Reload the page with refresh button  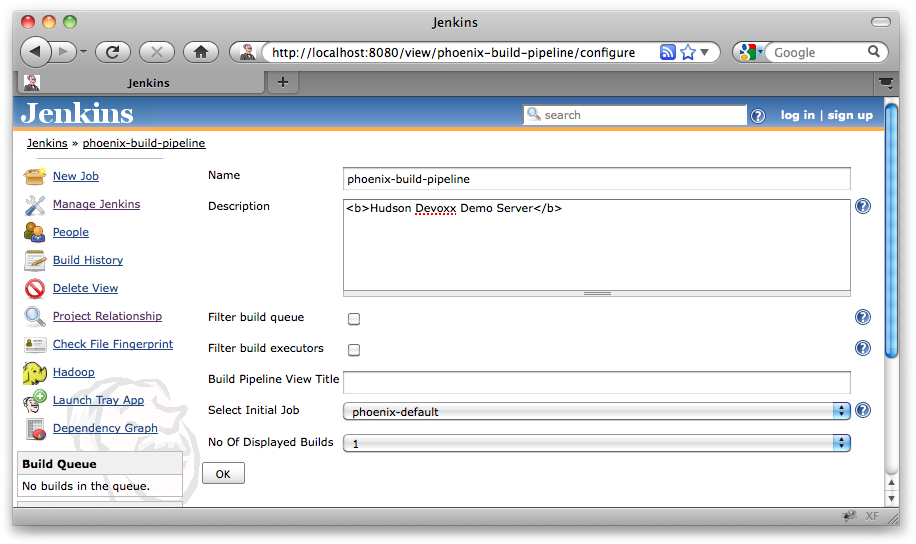pyautogui.click(x=112, y=52)
